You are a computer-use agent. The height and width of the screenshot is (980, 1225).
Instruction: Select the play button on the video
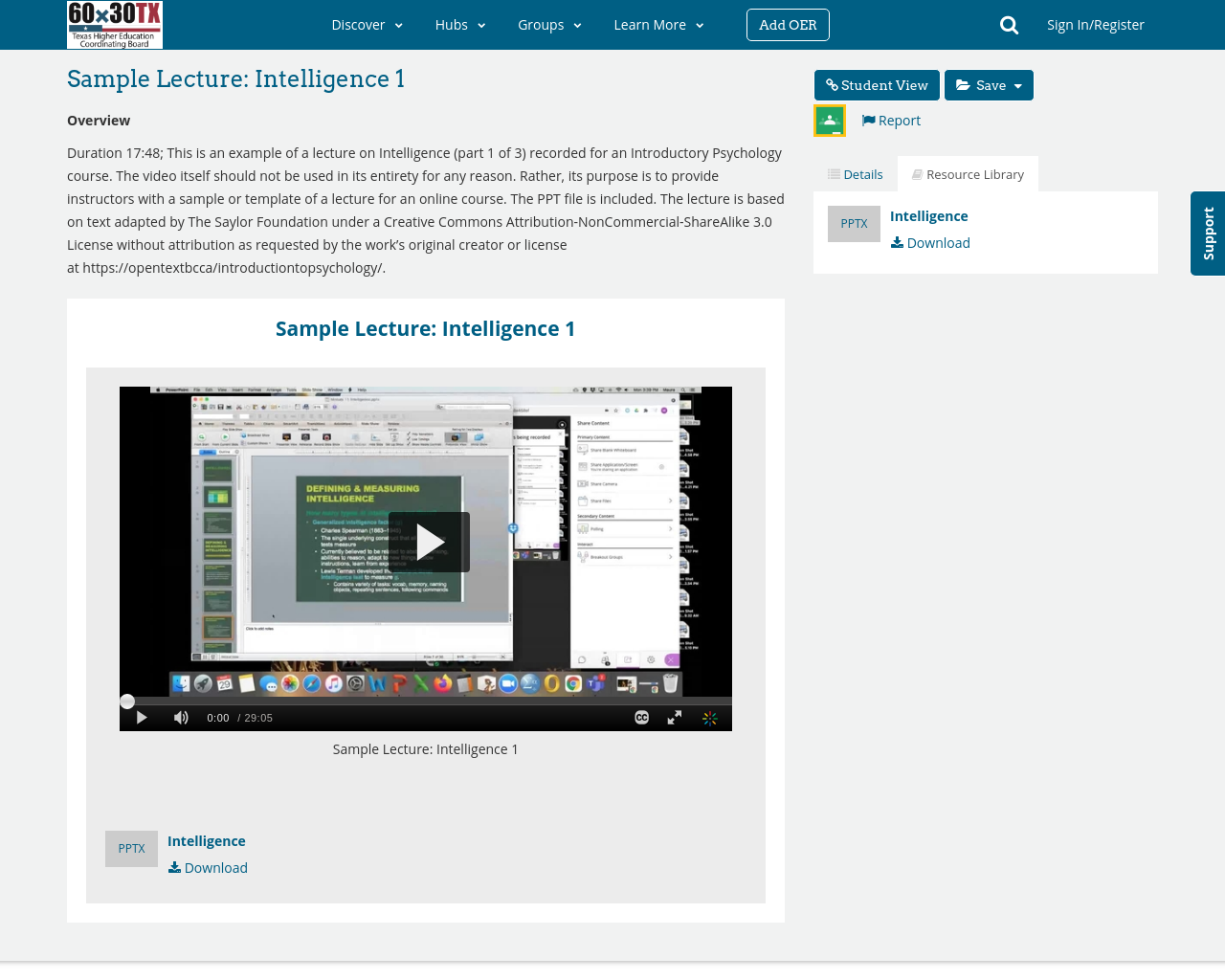click(x=140, y=717)
